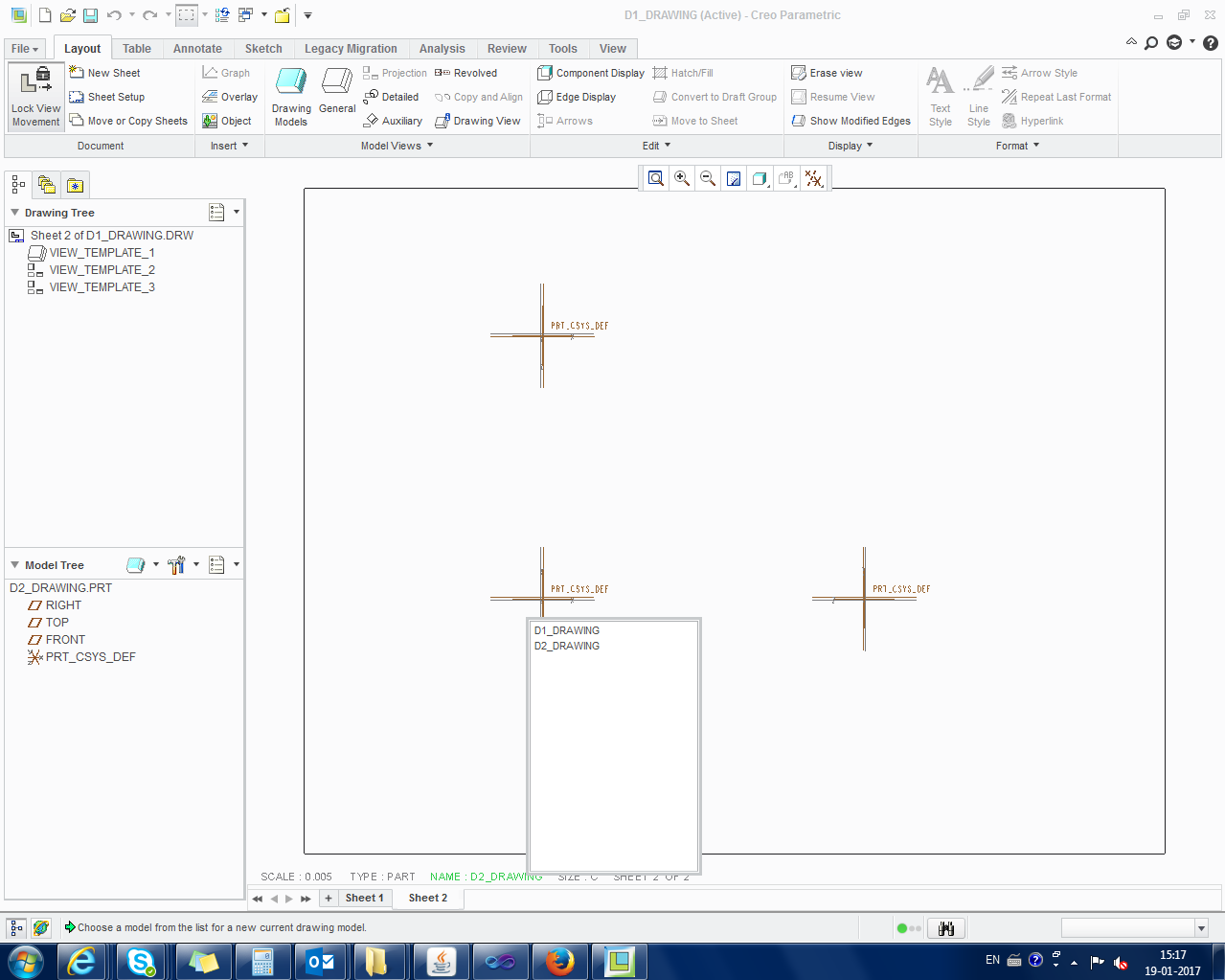Click the New Sheet button
Viewport: 1225px width, 980px height.
104,73
